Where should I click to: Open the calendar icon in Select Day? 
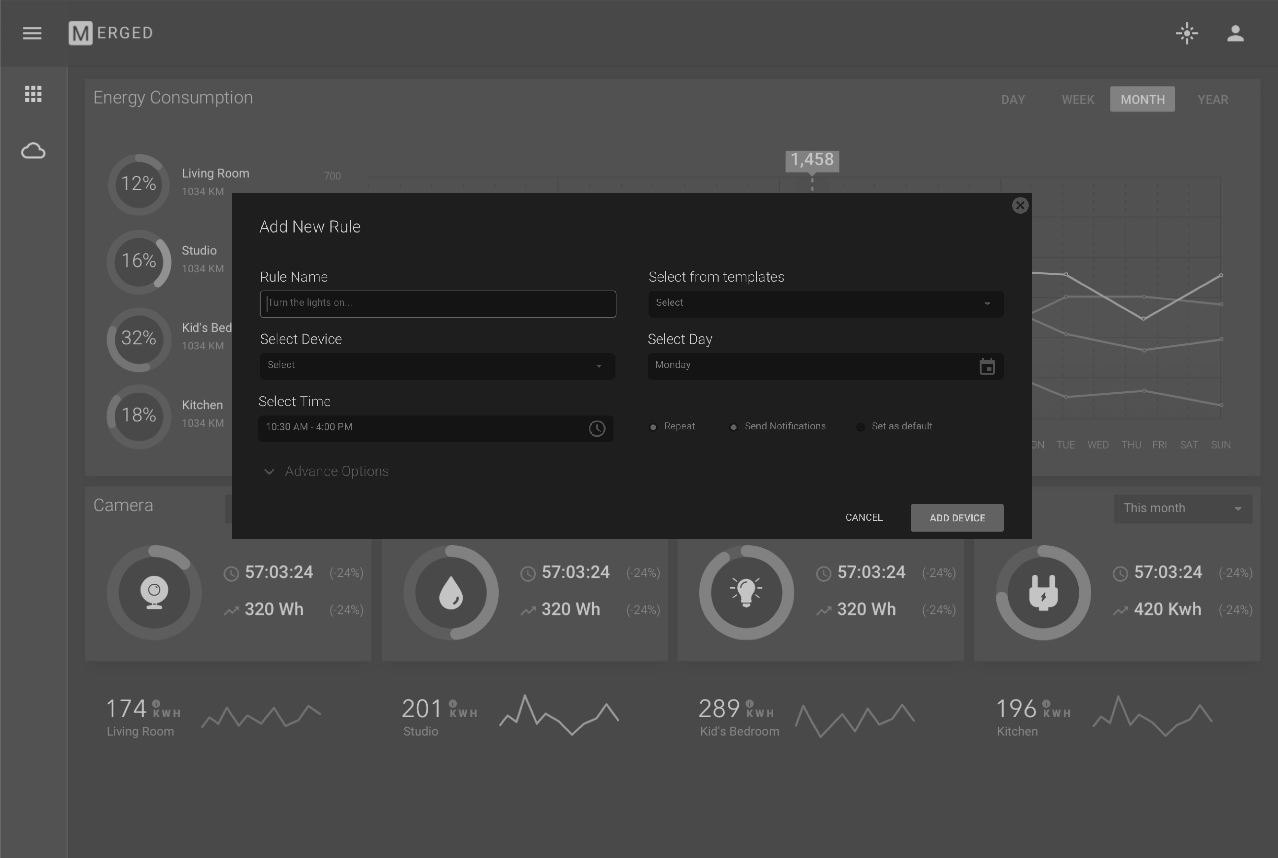coord(987,367)
